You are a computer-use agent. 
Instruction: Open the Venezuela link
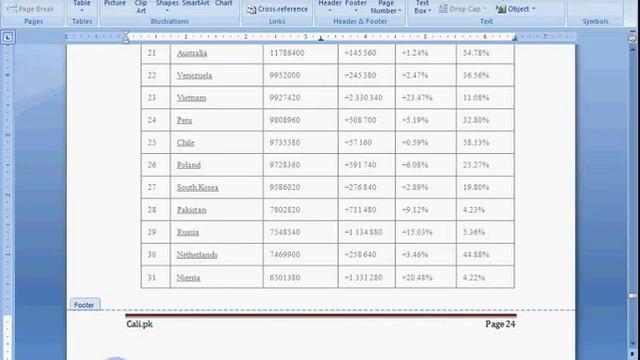tap(194, 76)
